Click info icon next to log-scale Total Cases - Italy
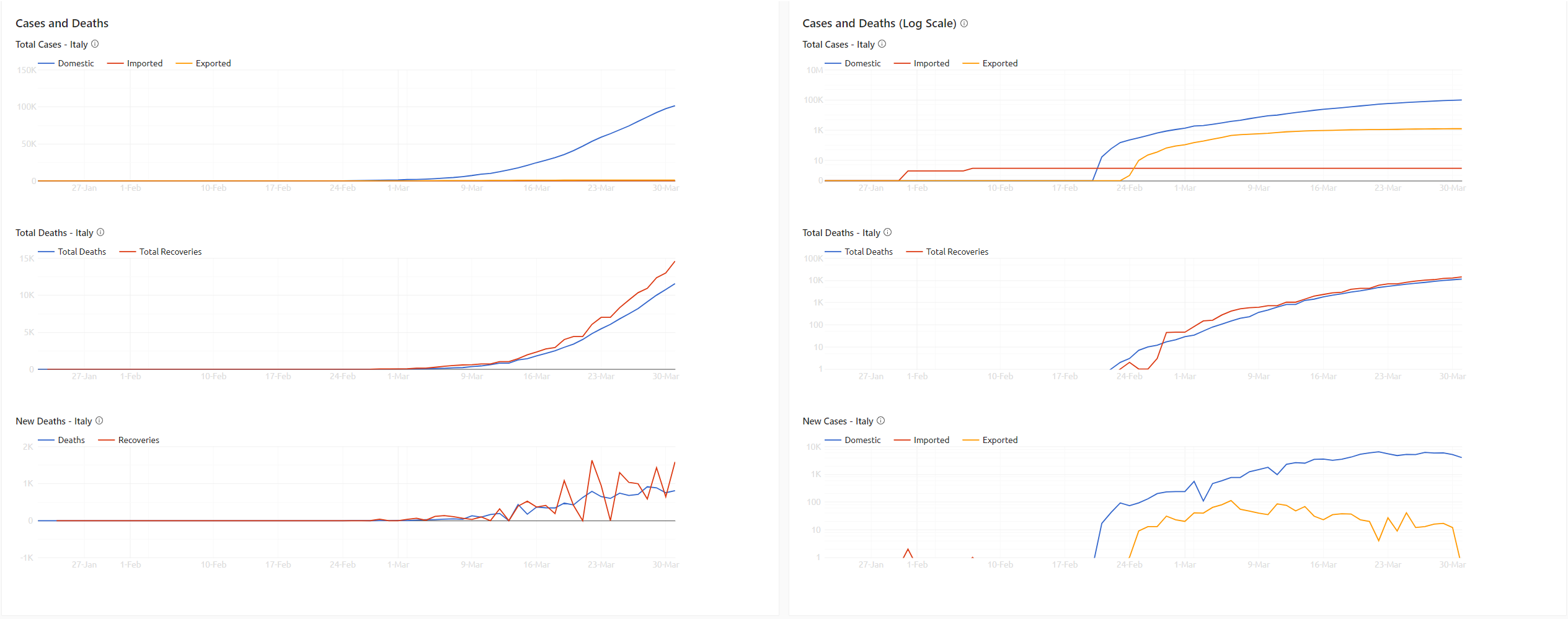This screenshot has width=1568, height=619. tap(882, 44)
